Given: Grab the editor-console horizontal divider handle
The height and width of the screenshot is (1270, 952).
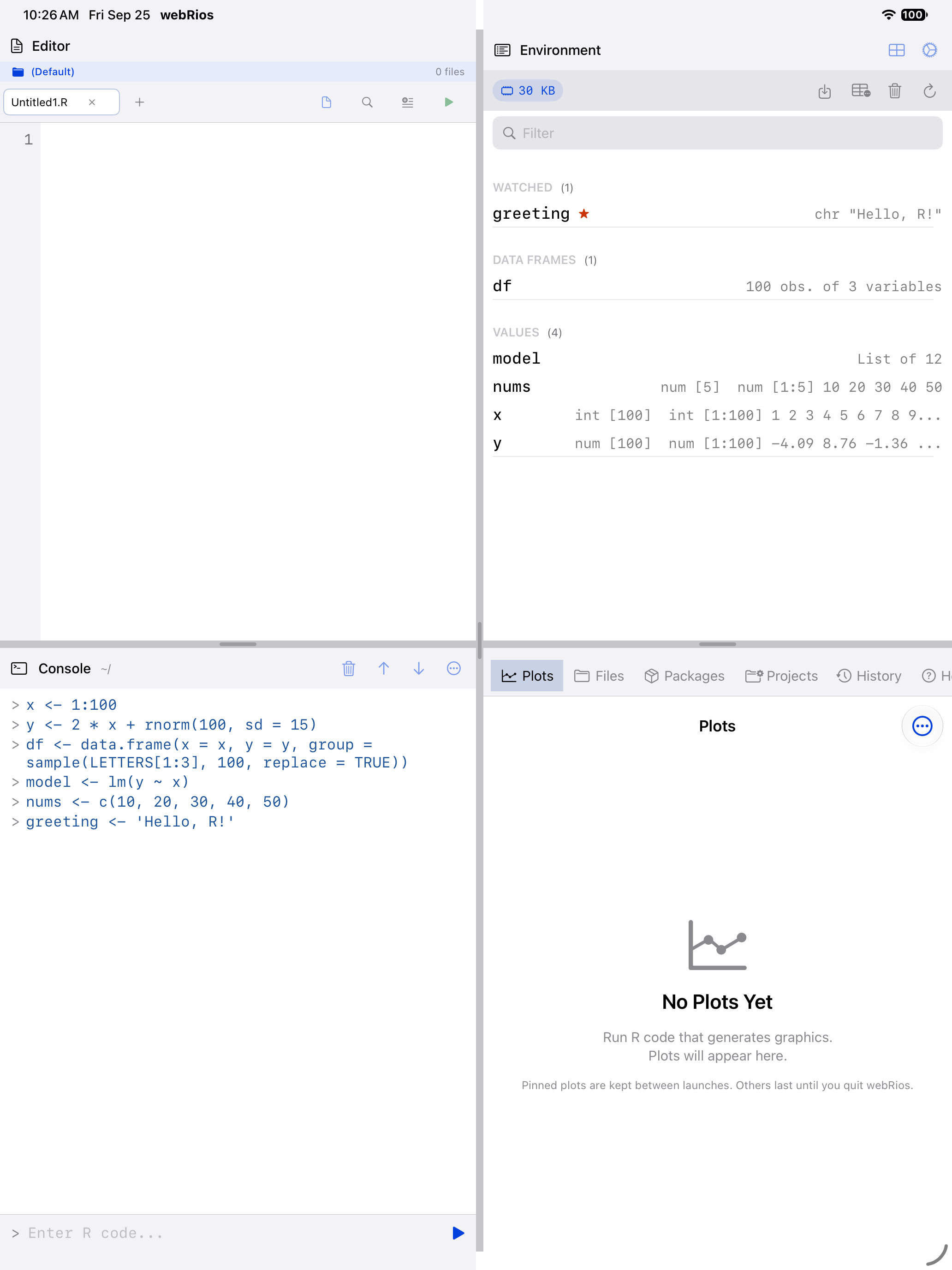Looking at the screenshot, I should click(238, 644).
